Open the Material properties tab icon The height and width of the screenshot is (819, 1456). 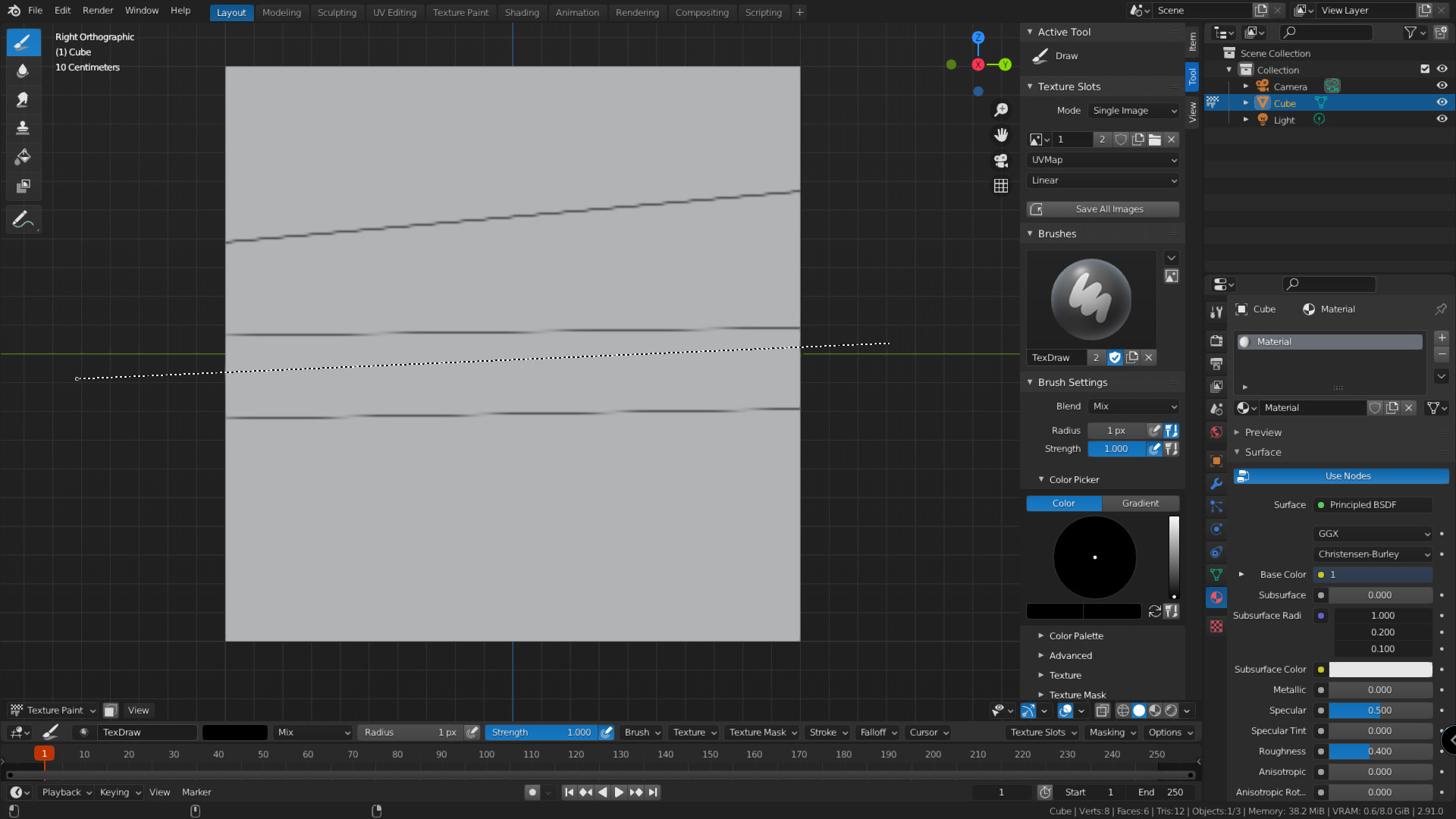coord(1216,598)
